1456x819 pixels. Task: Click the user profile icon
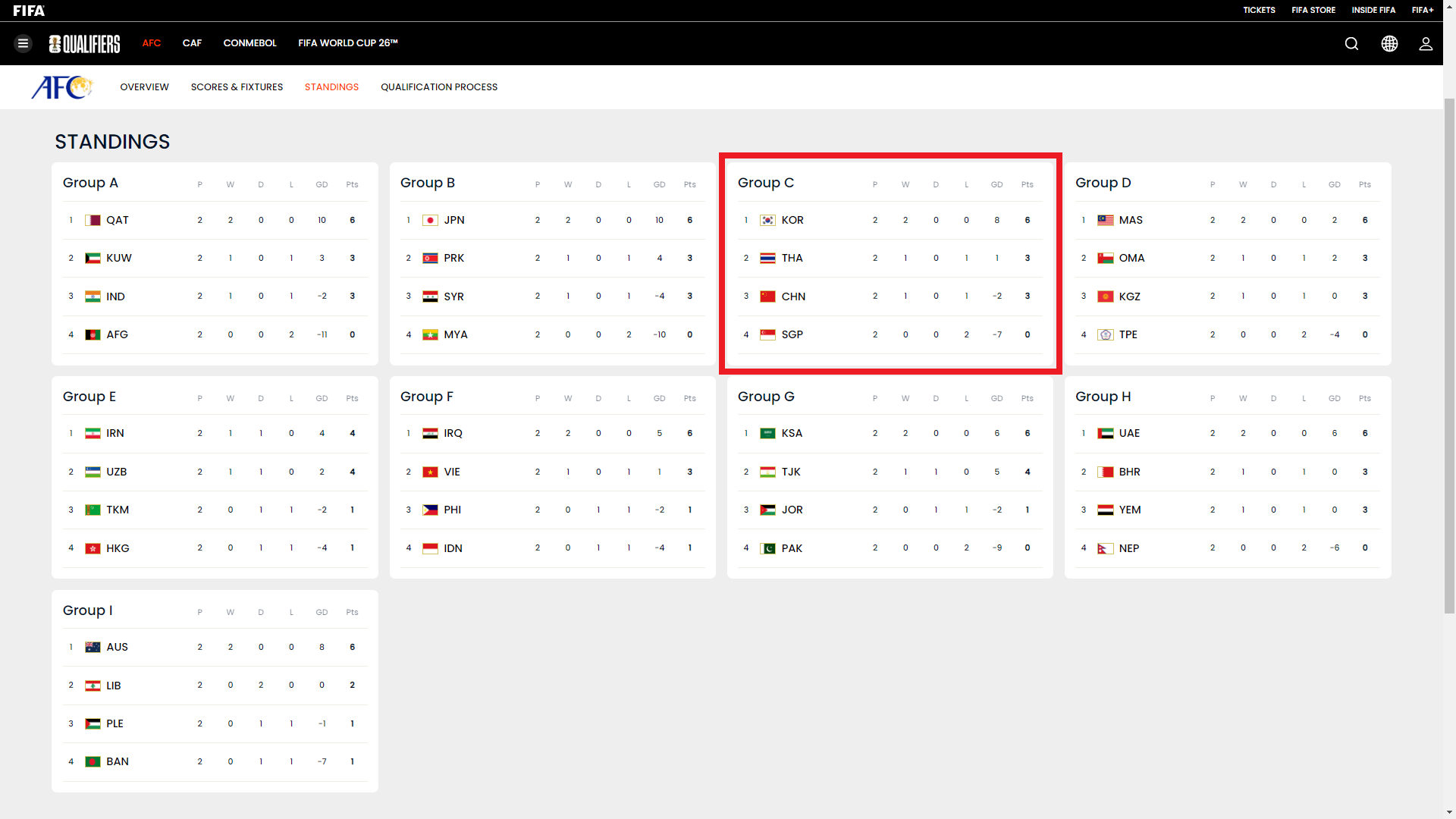[x=1426, y=43]
